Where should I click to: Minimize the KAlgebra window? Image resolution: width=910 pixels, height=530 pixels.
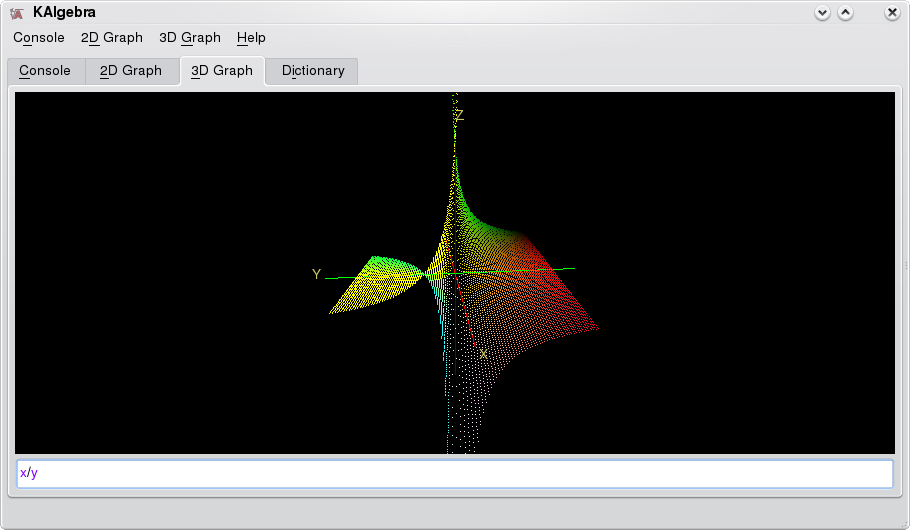[822, 13]
